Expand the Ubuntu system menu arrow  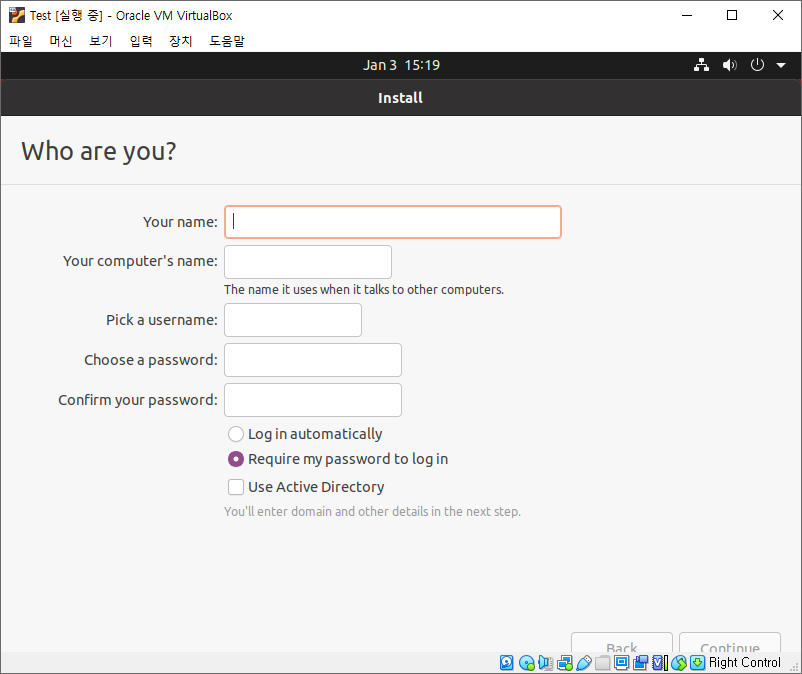click(781, 65)
